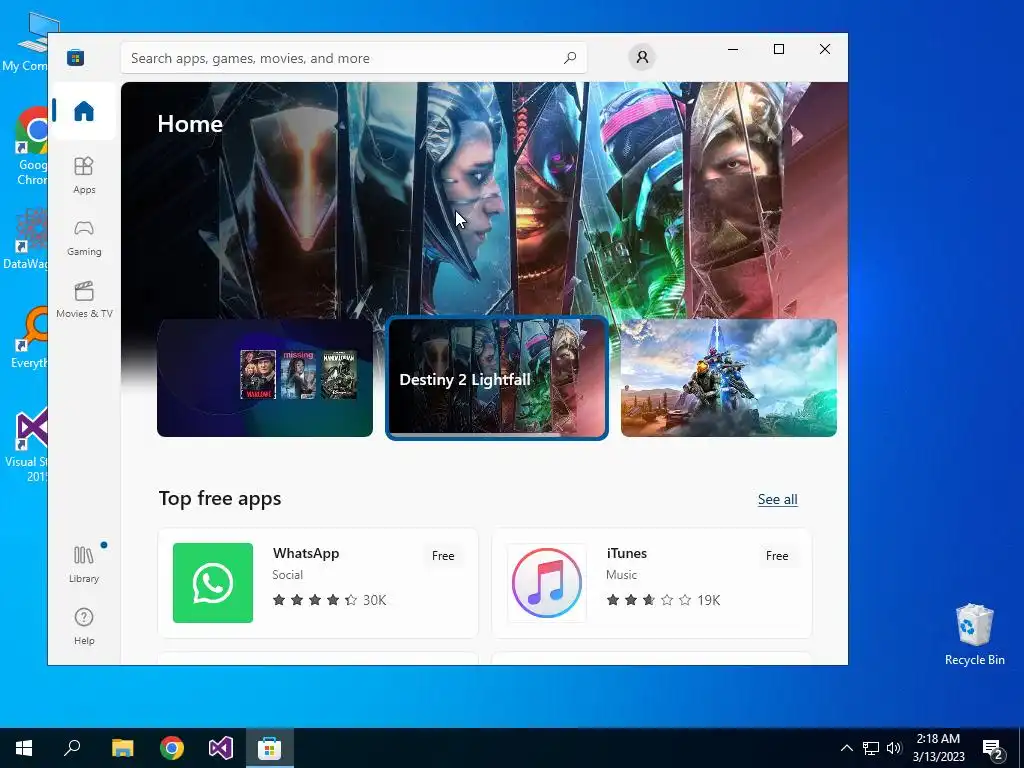Go to the Gaming section

pos(84,238)
